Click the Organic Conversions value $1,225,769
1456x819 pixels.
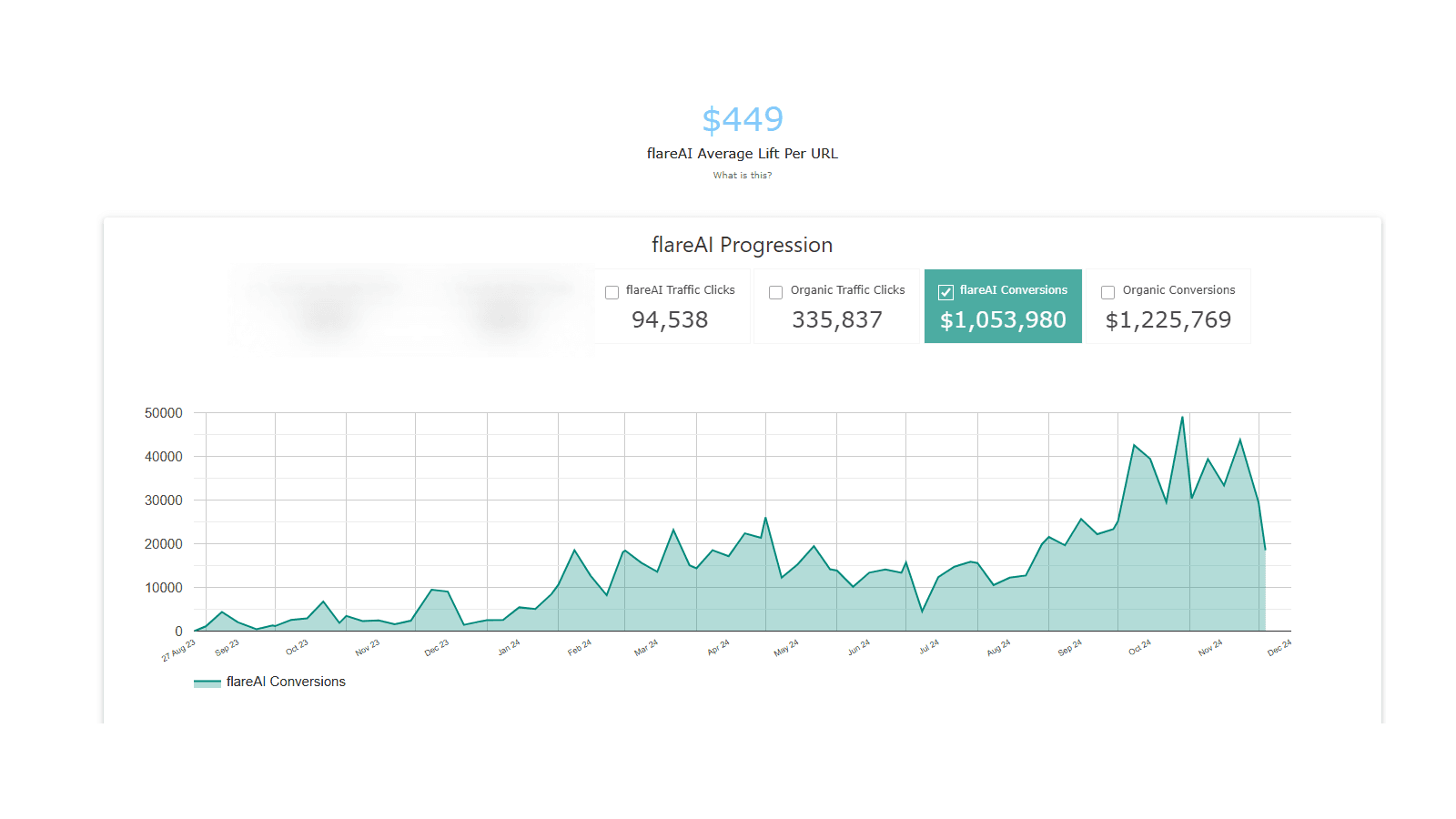(1168, 319)
